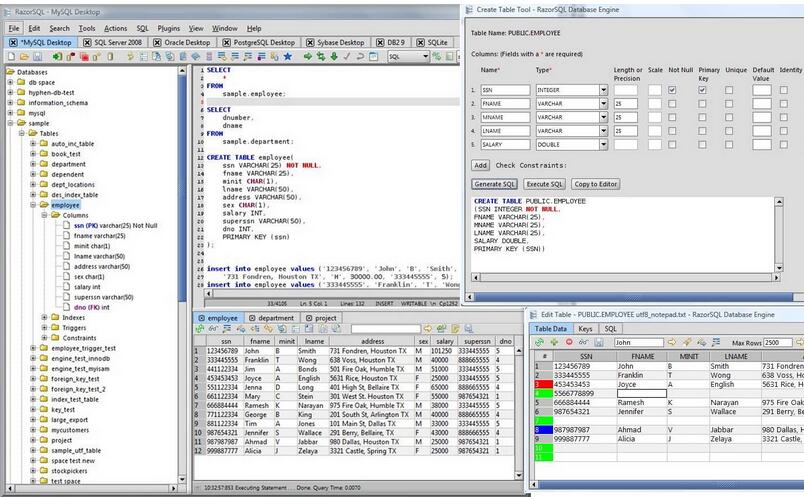Check Unique for the SSN column

click(729, 90)
